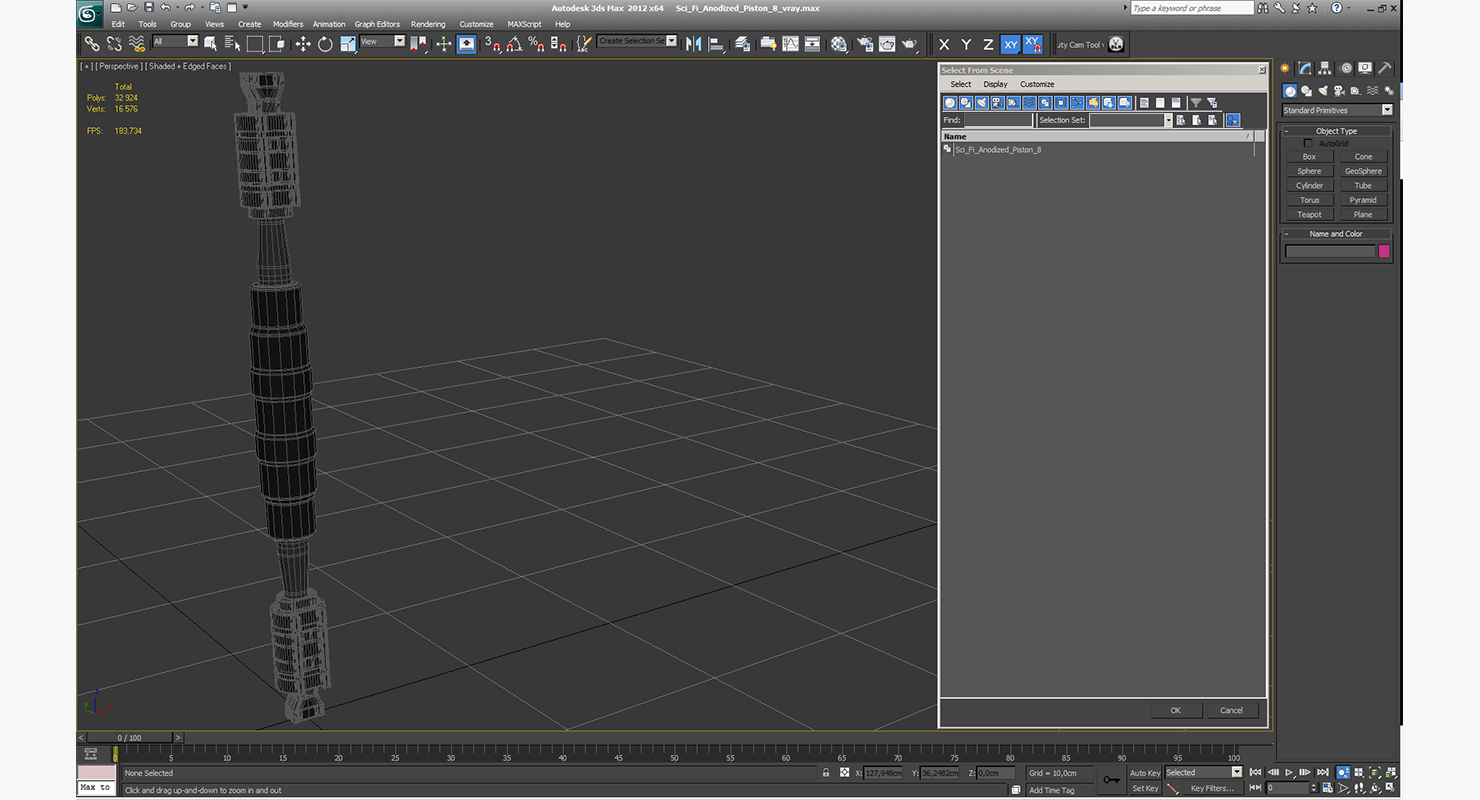Click the Name column header

pos(1096,136)
